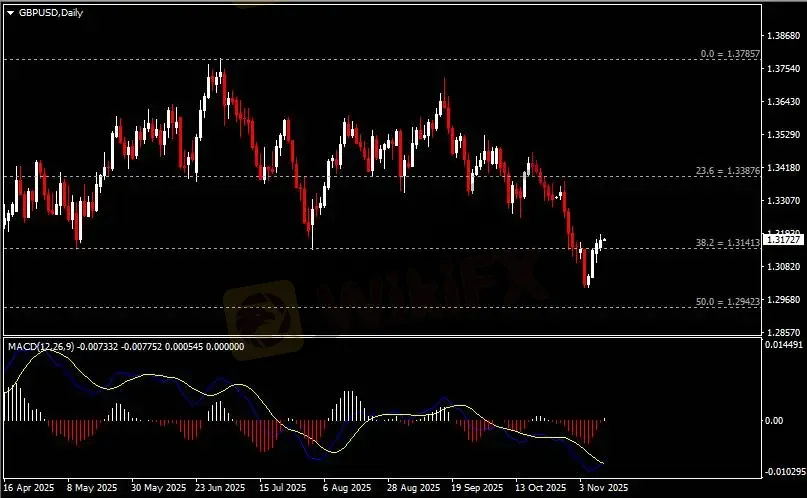Image resolution: width=807 pixels, height=498 pixels.
Task: Click the 6 Aug 2025 date label
Action: (x=347, y=488)
